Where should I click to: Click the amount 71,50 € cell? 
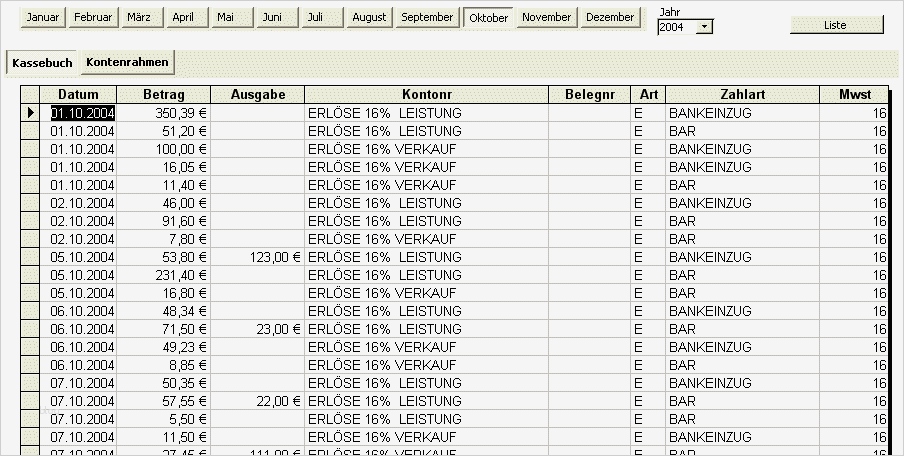pos(164,329)
